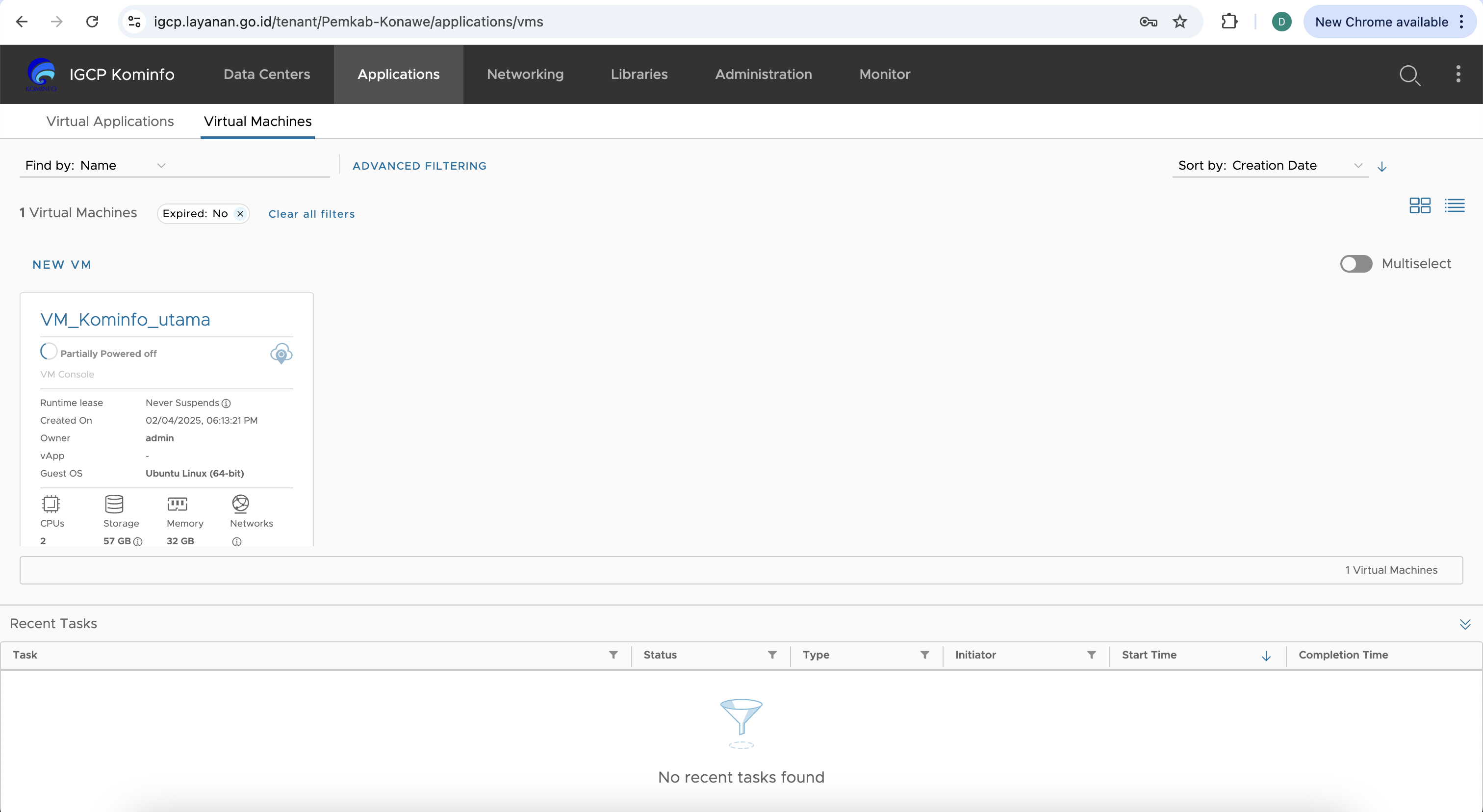The height and width of the screenshot is (812, 1483).
Task: Show the Never Suspends info icon
Action: tap(226, 404)
